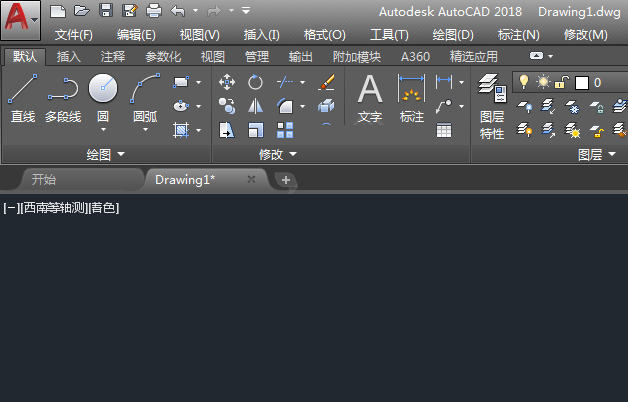Open the 格式(O) menu
The height and width of the screenshot is (402, 628).
click(324, 35)
